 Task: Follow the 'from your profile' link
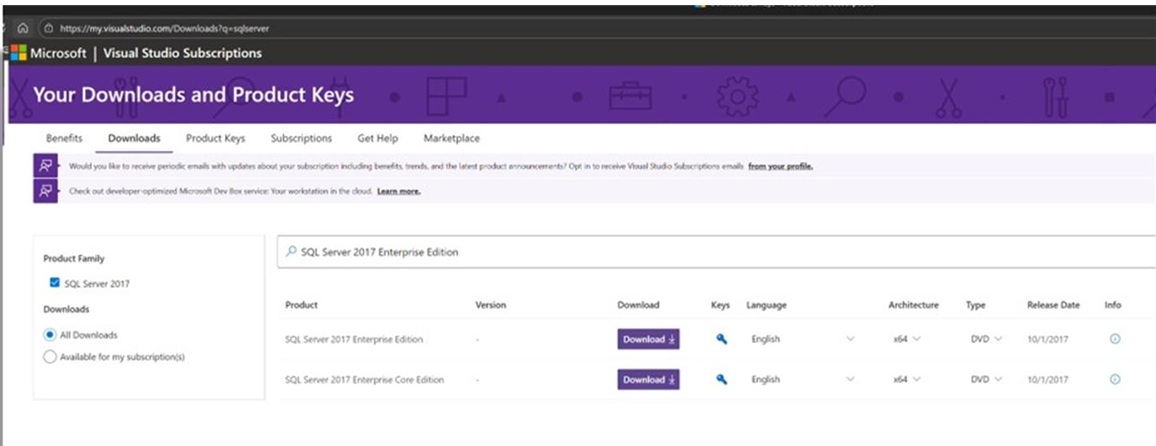click(780, 167)
